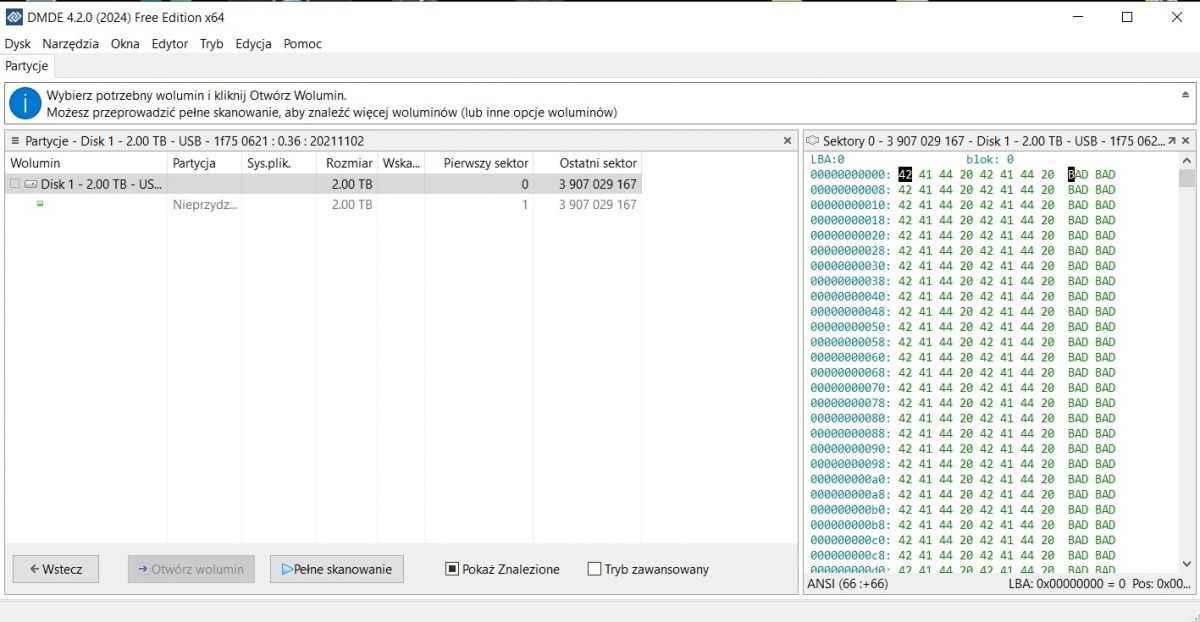This screenshot has height=622, width=1200.
Task: Click the drive icon beside Disk 1
Action: 30,184
